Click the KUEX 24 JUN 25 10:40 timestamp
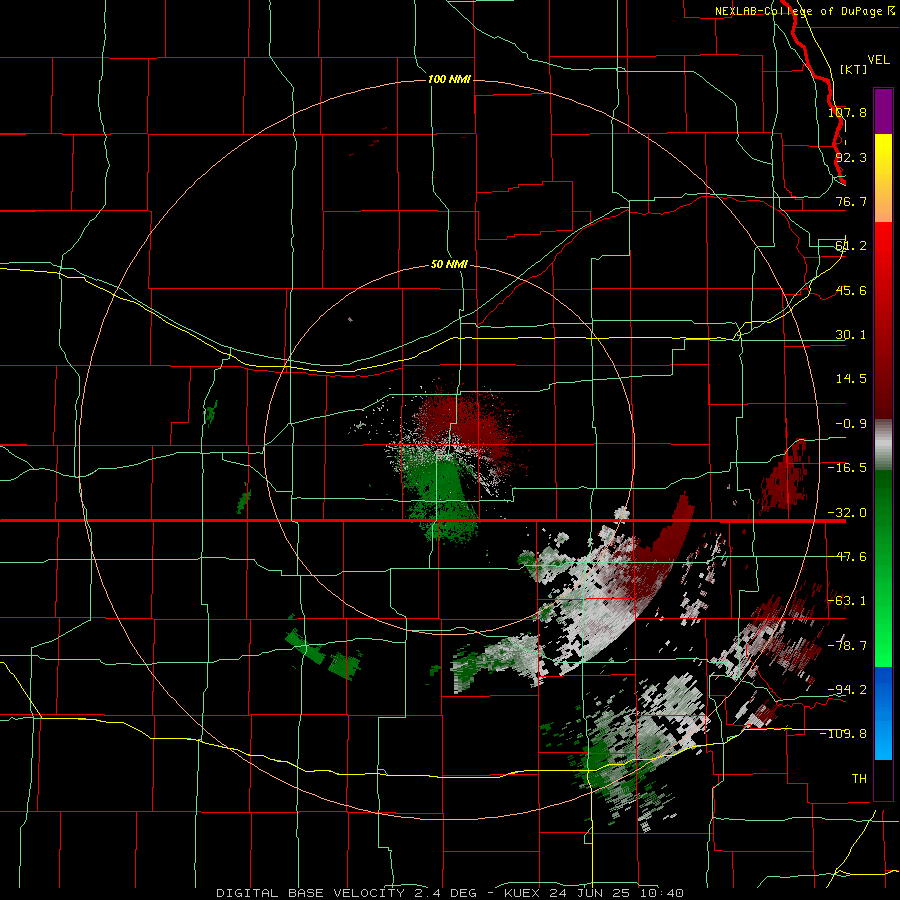The image size is (900, 900). 593,893
